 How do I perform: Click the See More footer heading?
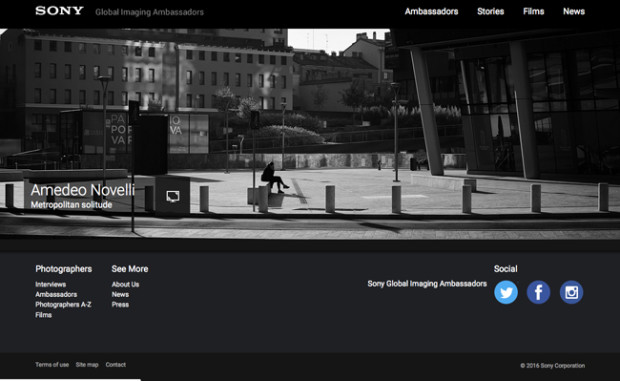point(130,269)
